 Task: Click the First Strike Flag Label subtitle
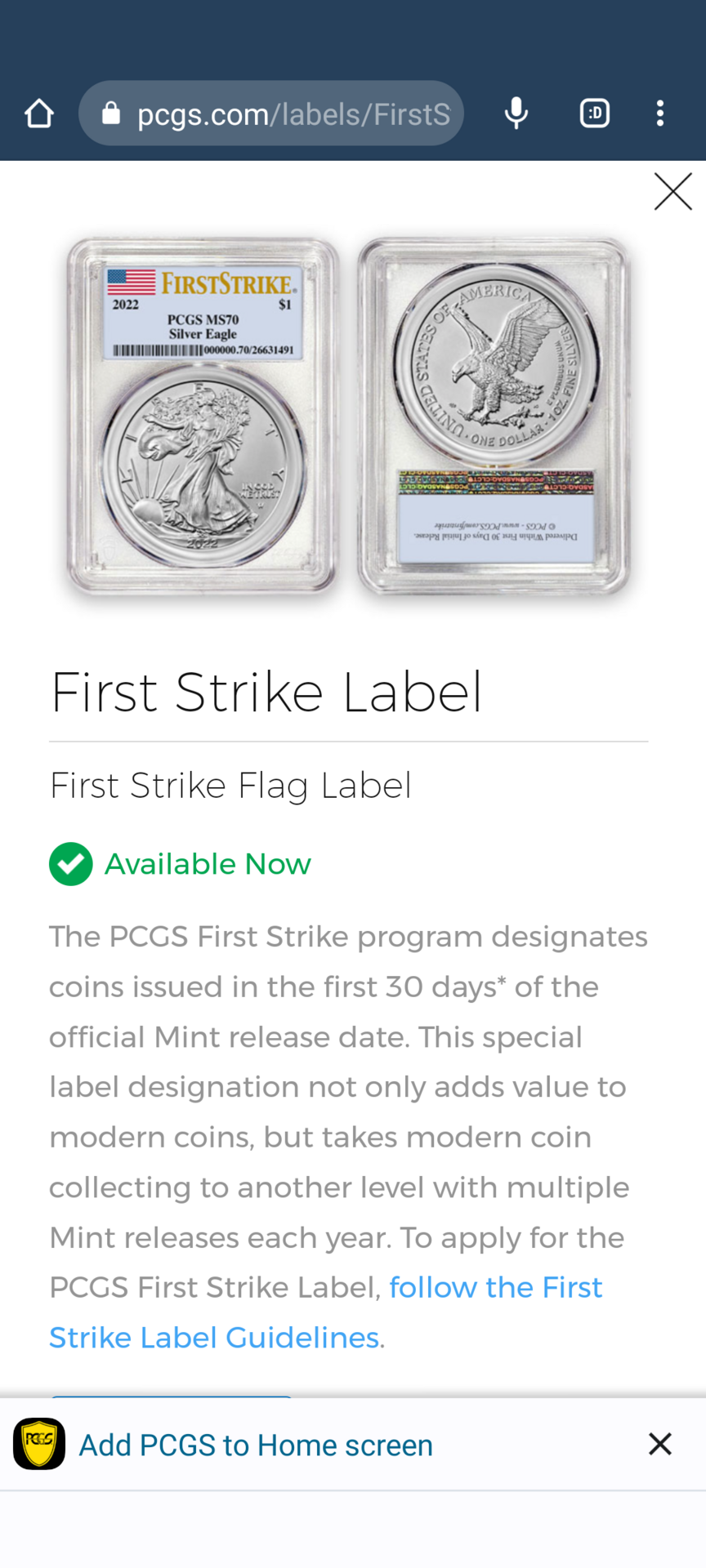point(230,786)
